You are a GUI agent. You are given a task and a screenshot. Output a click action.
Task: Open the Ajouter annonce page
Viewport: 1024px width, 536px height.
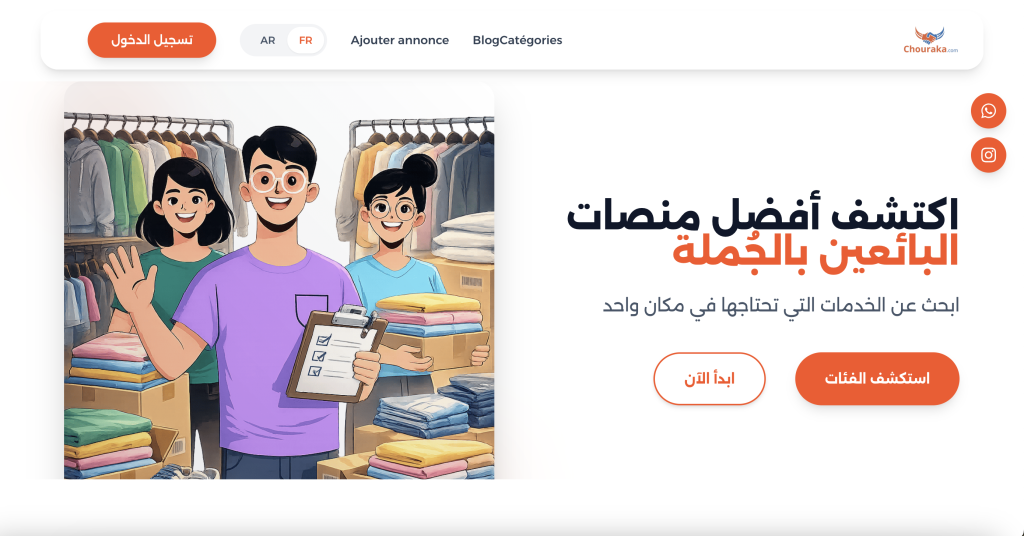400,40
